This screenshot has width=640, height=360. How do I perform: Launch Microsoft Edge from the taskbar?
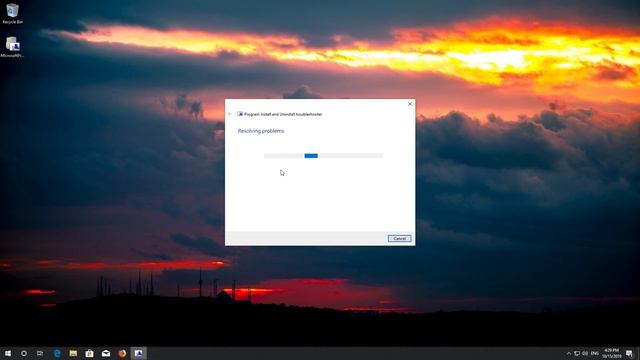click(57, 353)
